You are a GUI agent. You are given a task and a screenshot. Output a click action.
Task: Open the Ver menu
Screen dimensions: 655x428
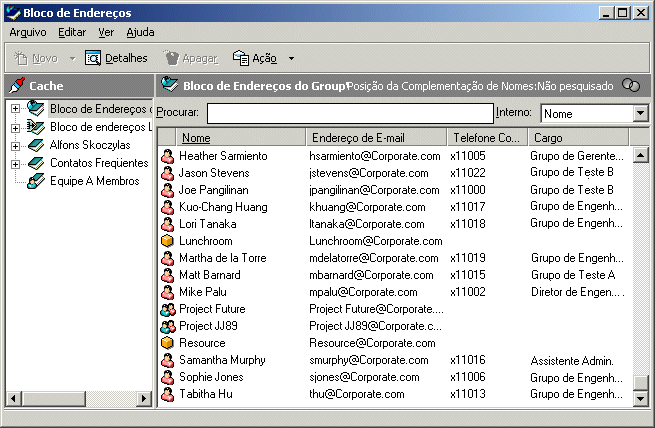point(106,32)
